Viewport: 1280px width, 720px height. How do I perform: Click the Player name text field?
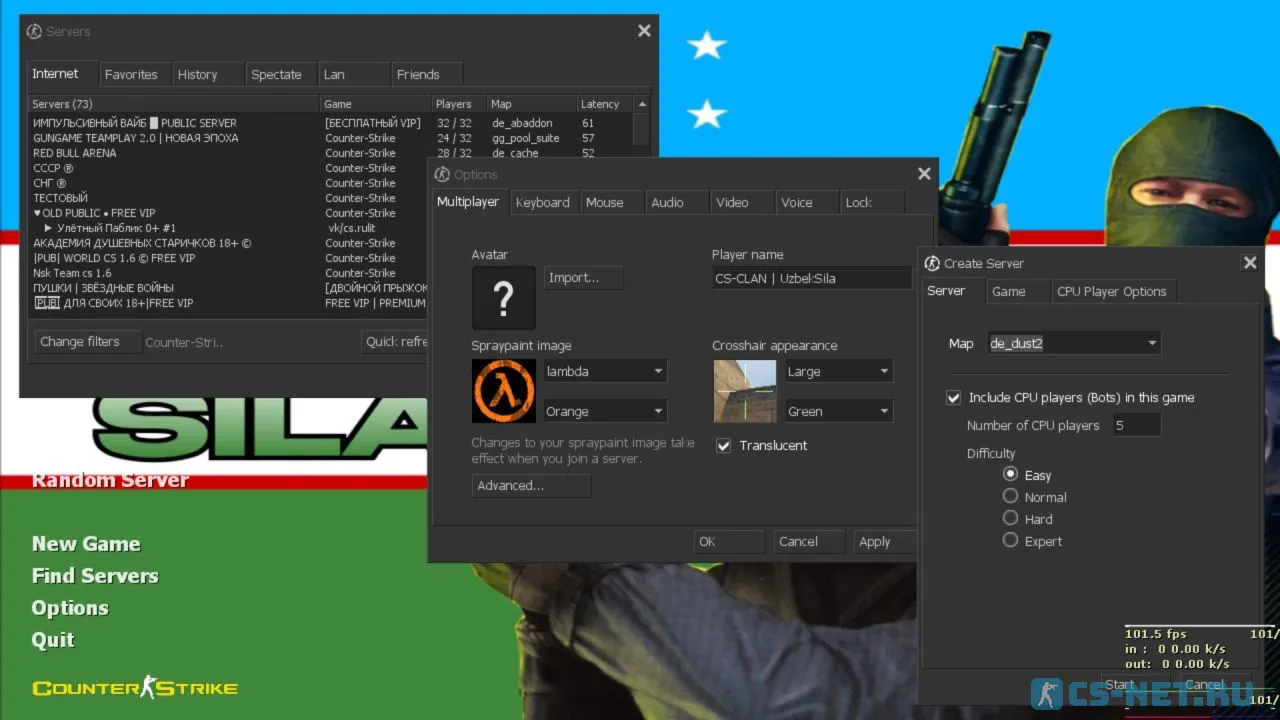coord(810,279)
